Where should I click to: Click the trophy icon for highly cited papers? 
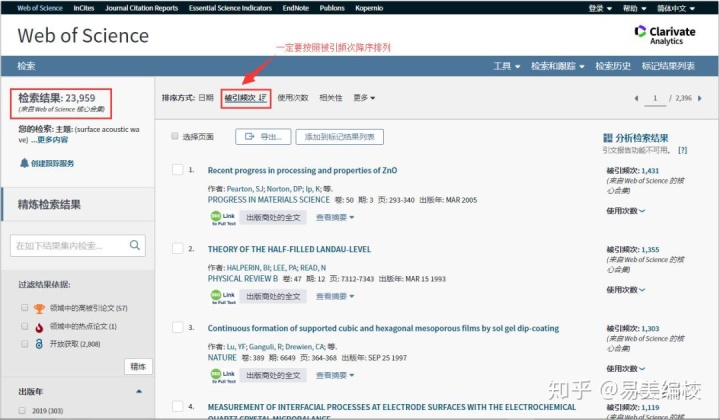pyautogui.click(x=39, y=308)
